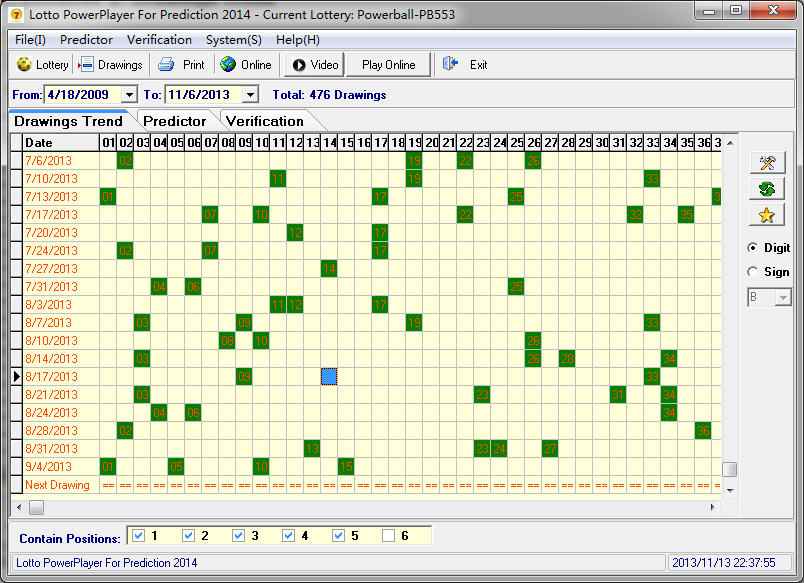Open the File menu
The height and width of the screenshot is (583, 804).
(30, 39)
